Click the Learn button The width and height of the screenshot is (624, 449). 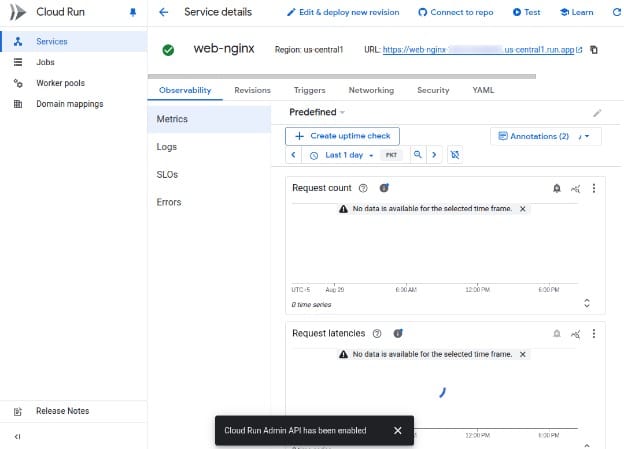[576, 12]
